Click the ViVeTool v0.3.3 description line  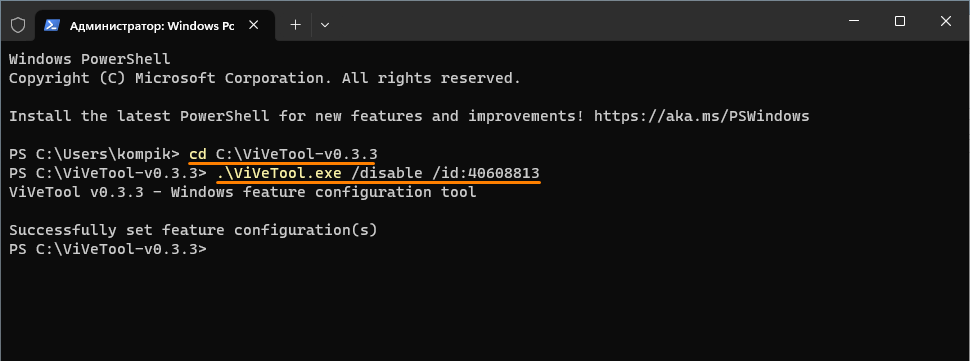coord(242,192)
